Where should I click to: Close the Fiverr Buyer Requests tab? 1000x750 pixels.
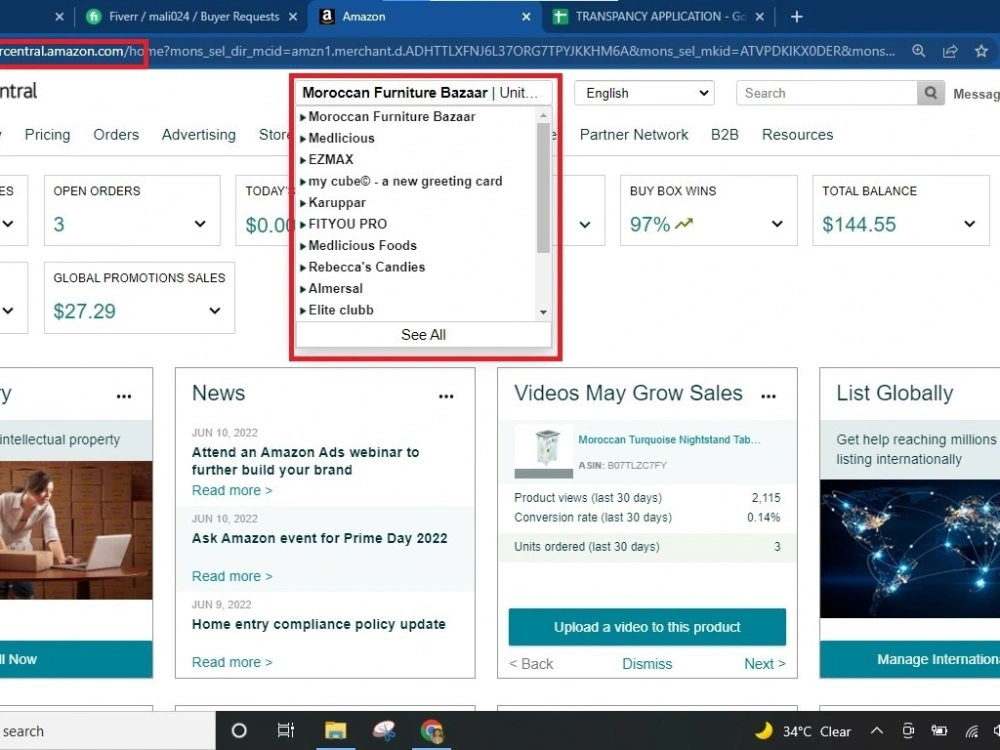[293, 17]
